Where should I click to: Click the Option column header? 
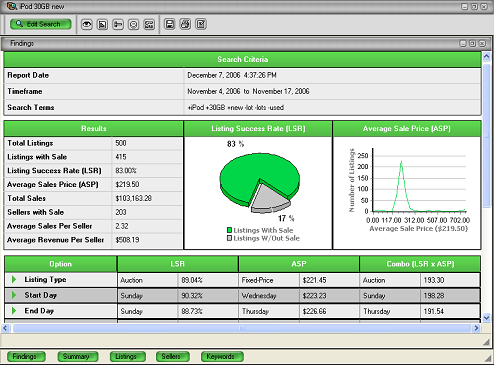61,264
